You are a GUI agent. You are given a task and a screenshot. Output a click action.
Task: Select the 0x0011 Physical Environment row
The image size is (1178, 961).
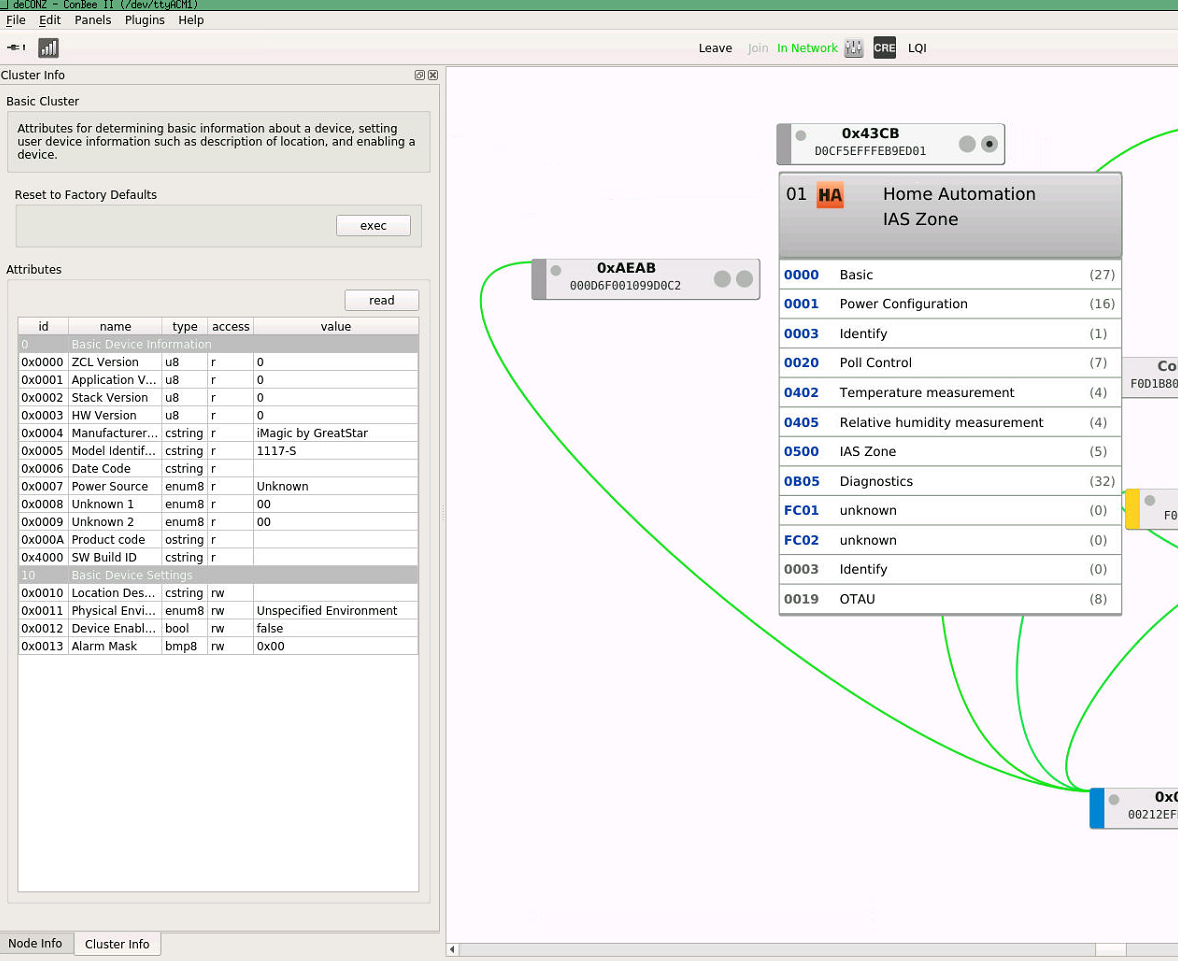pyautogui.click(x=219, y=611)
